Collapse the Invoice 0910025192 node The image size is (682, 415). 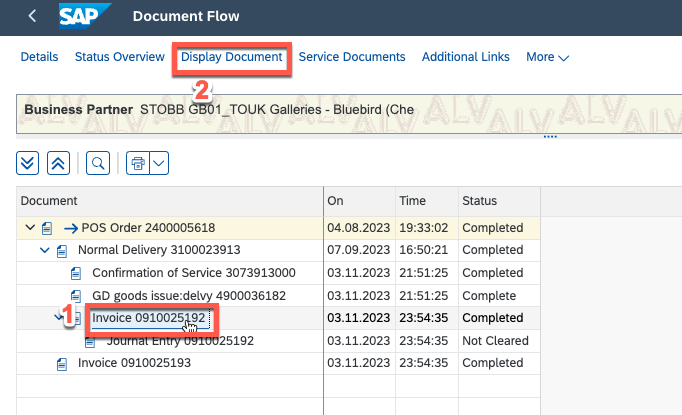[x=58, y=318]
